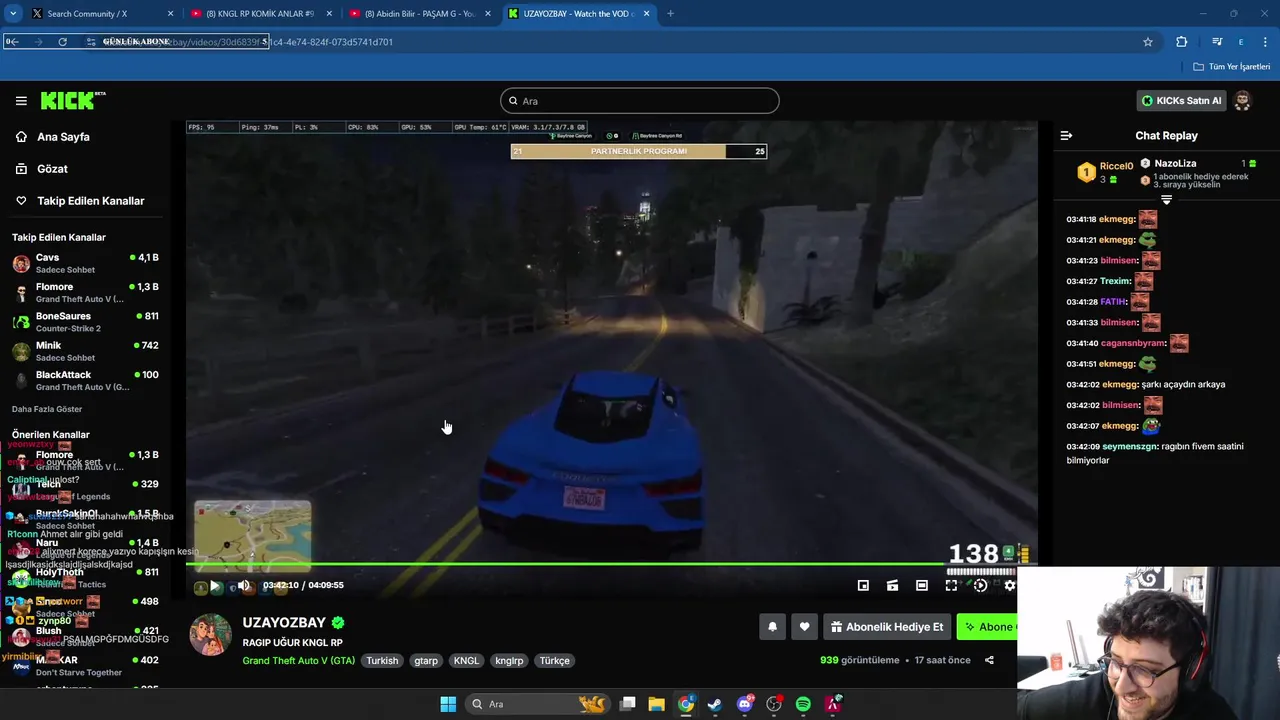Open Spotify from taskbar

(803, 704)
